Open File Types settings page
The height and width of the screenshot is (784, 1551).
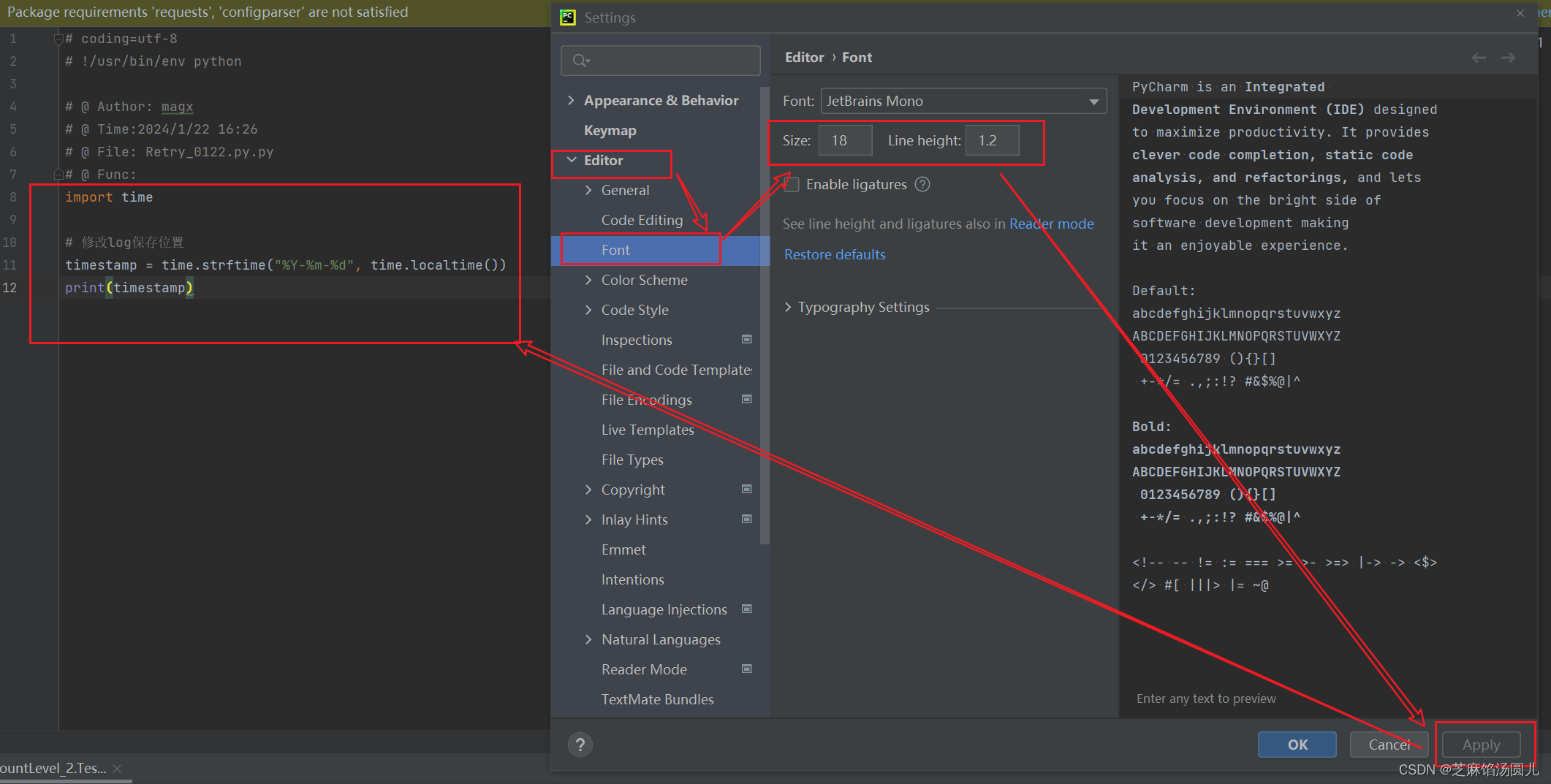[632, 460]
